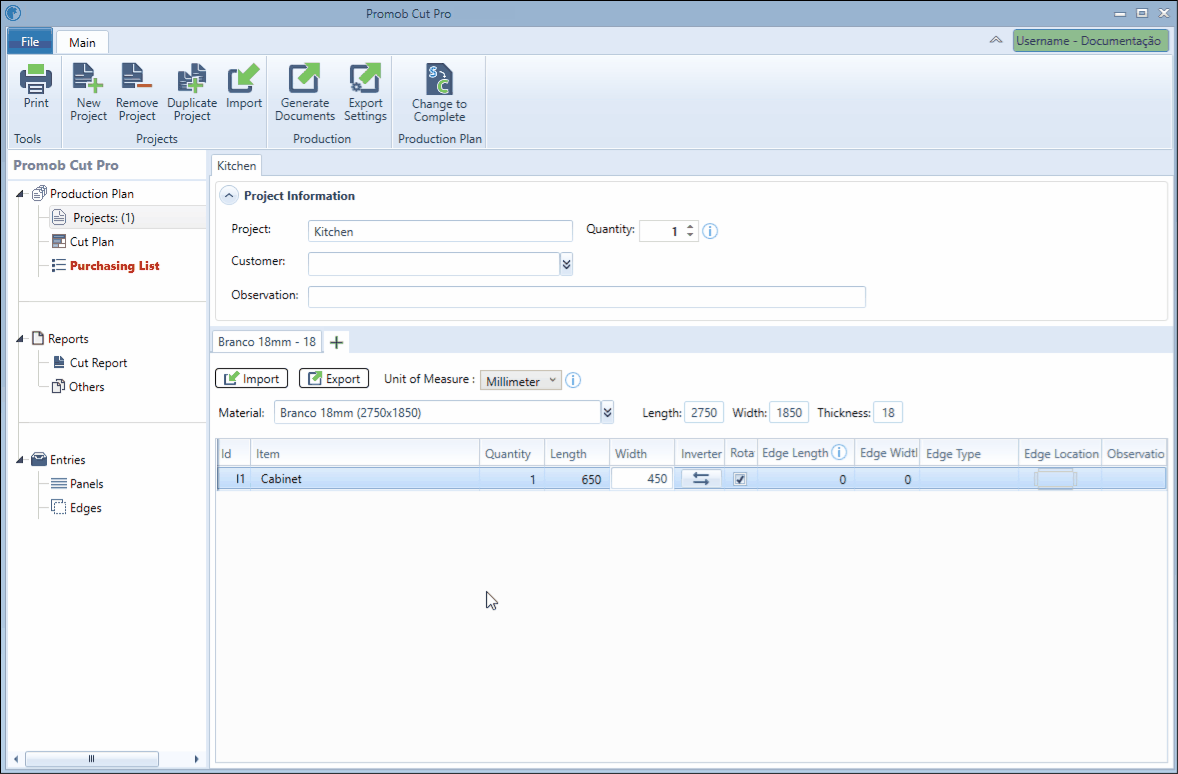Click the Print icon in the Tools group
1178x774 pixels.
pos(35,78)
